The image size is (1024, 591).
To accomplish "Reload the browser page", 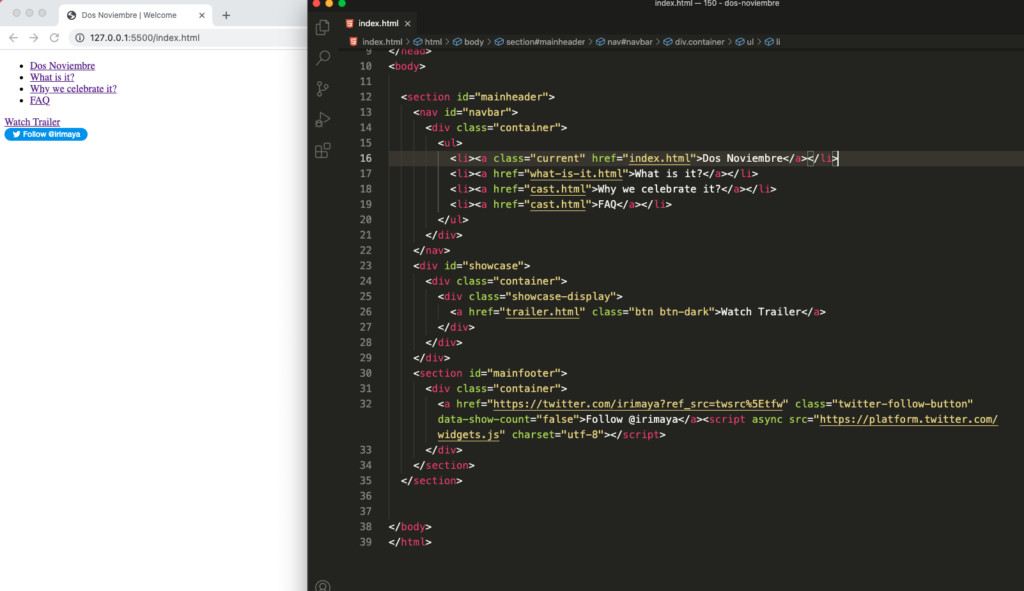I will pyautogui.click(x=54, y=38).
